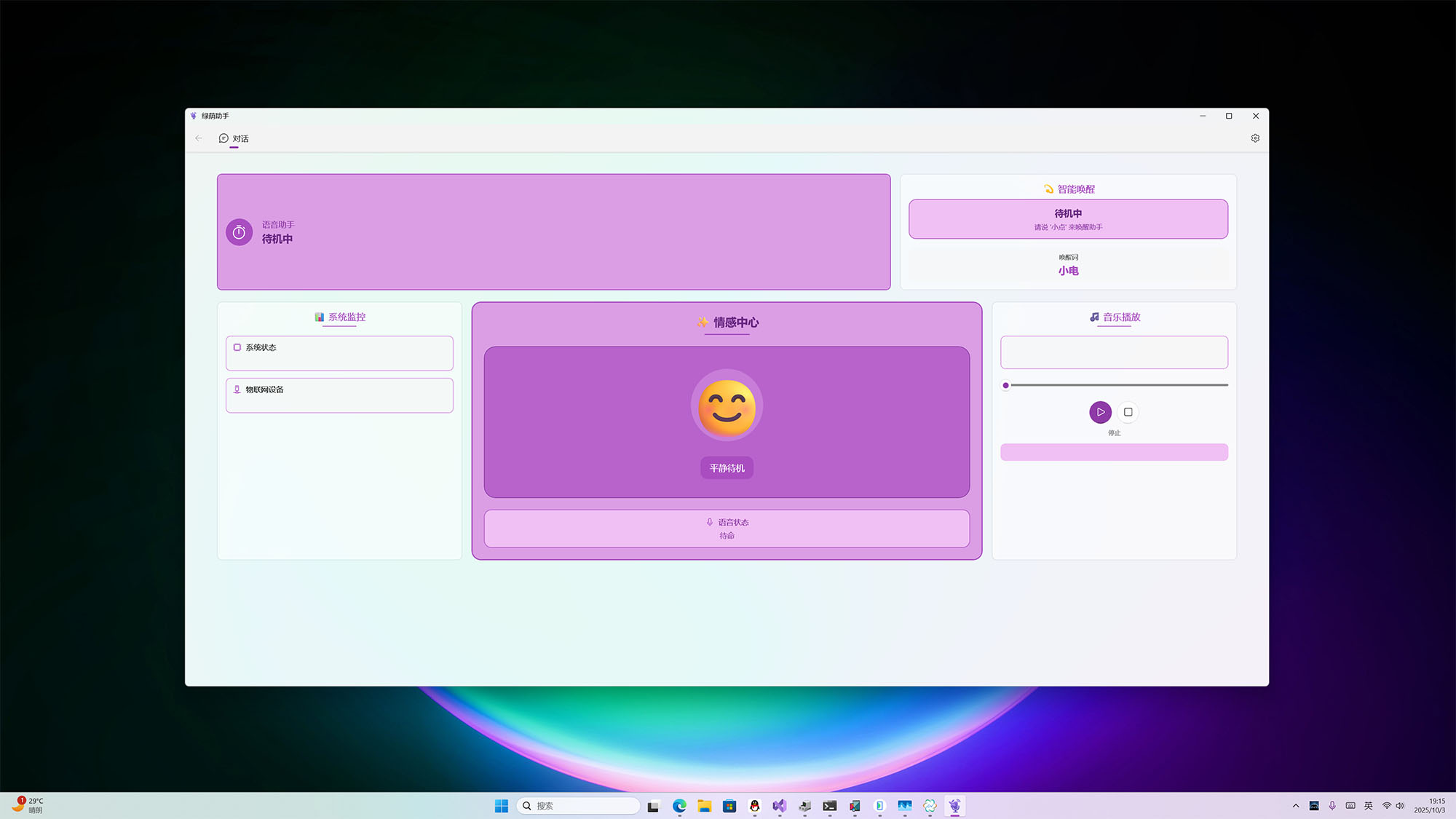Set the music progress slider handle

(x=1005, y=385)
